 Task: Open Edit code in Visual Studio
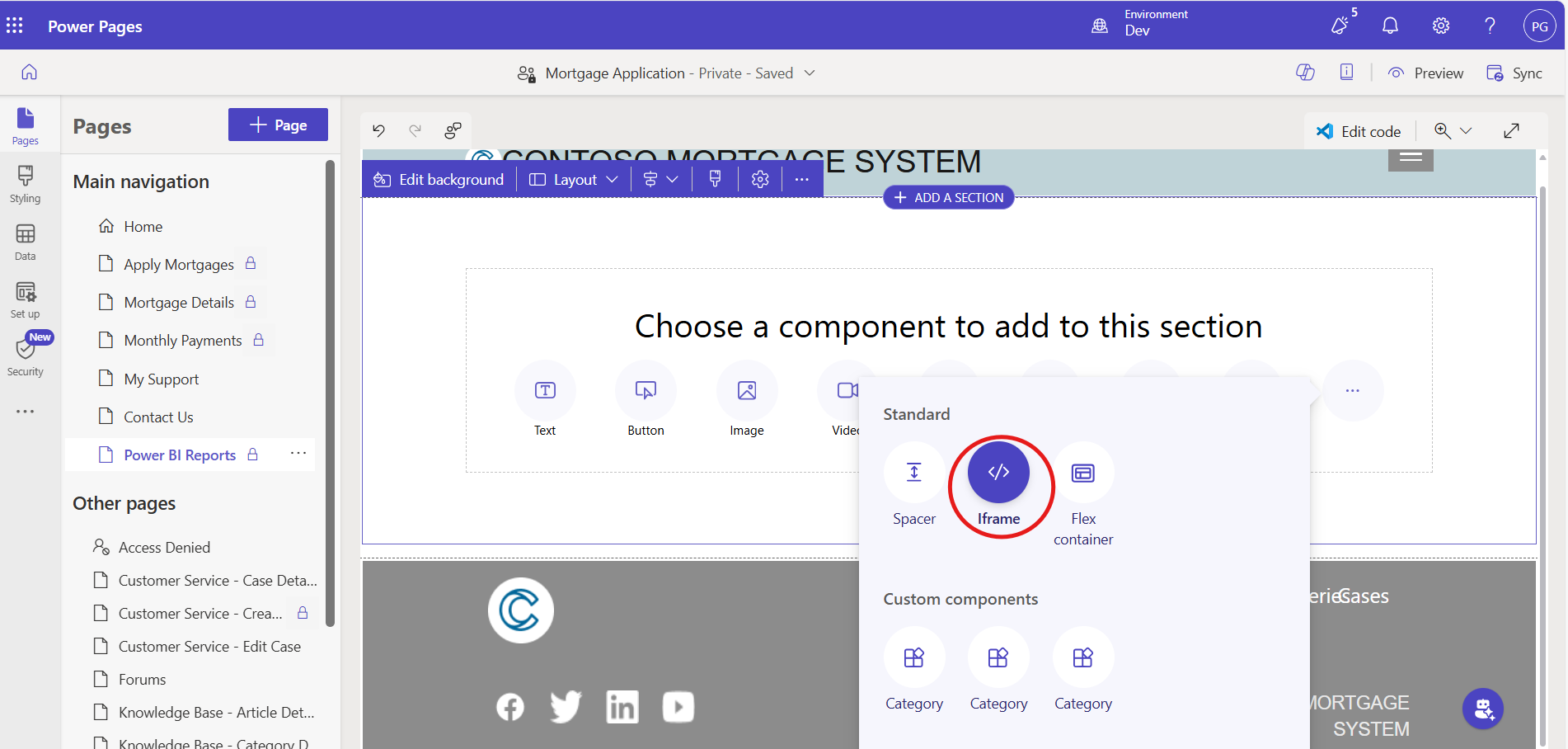[1359, 131]
